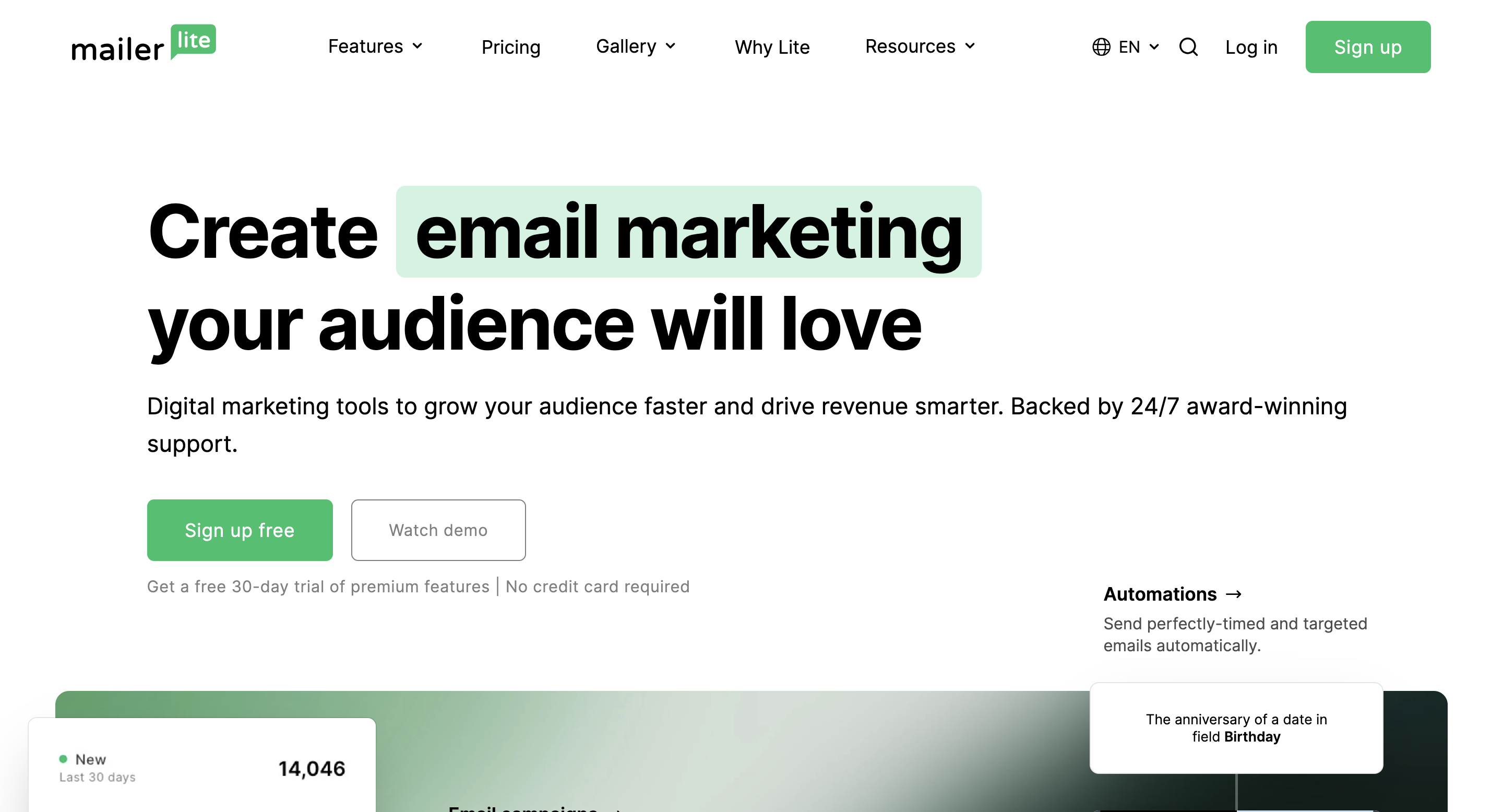The image size is (1503, 812).
Task: Expand the Gallery dropdown menu
Action: [636, 46]
